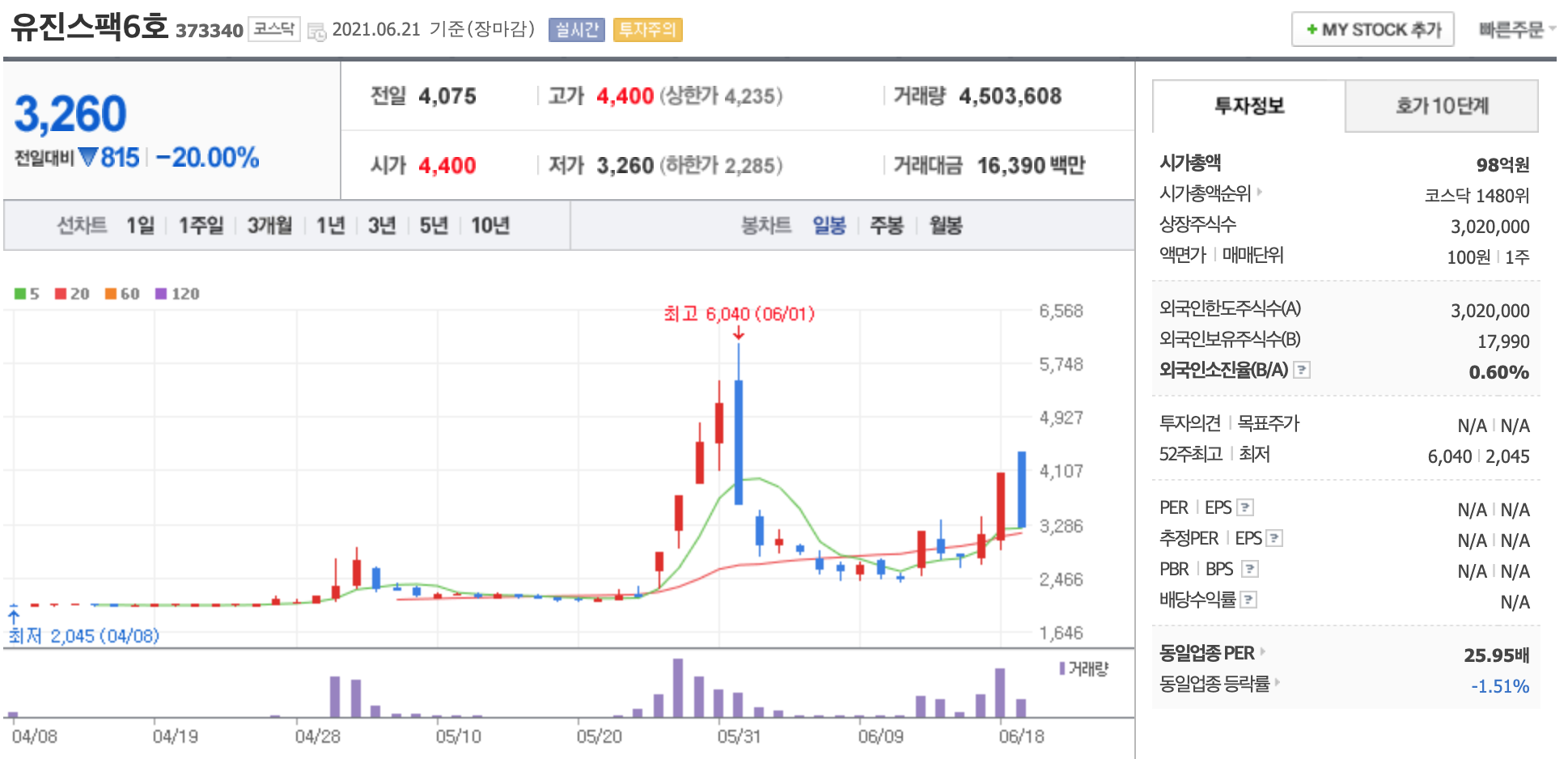Screen dimensions: 1568x759
Task: Click the 최저 2,045 (04/08) marker
Action: click(84, 636)
